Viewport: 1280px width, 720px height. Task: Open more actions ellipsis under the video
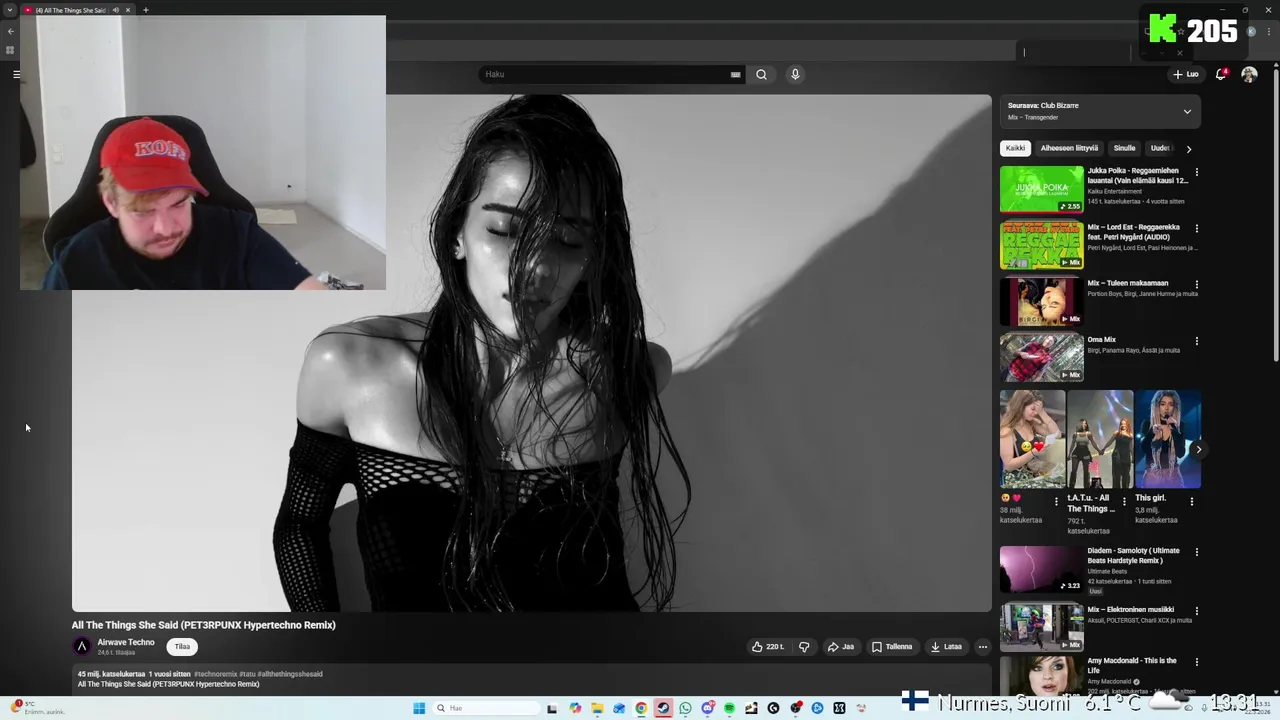point(982,647)
